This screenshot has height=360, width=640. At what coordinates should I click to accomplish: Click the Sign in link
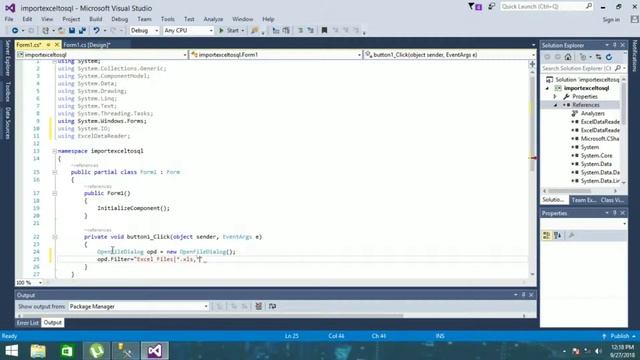click(x=611, y=20)
